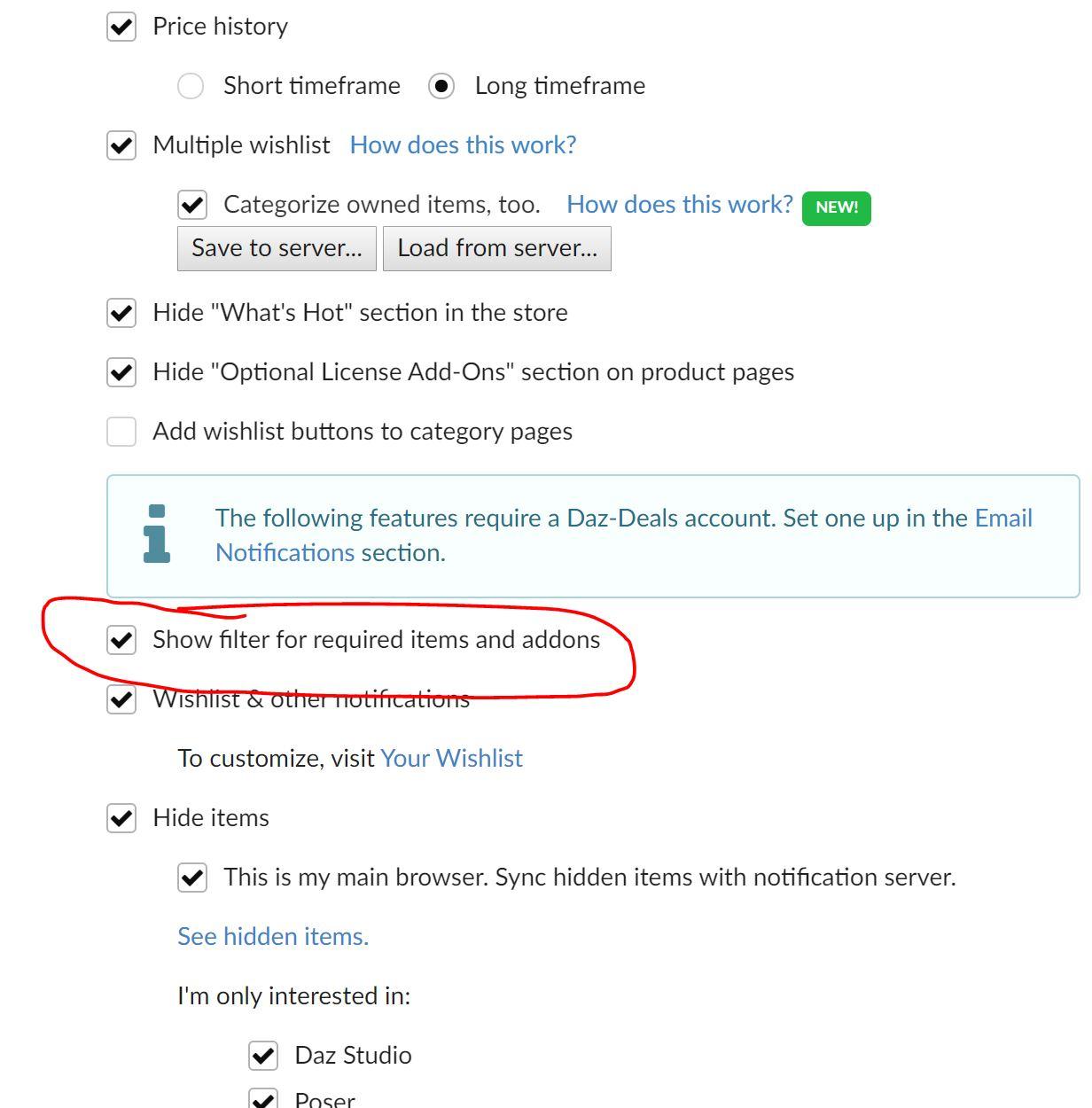Screen dimensions: 1092x1108
Task: Select Short timeframe radio button
Action: [191, 86]
